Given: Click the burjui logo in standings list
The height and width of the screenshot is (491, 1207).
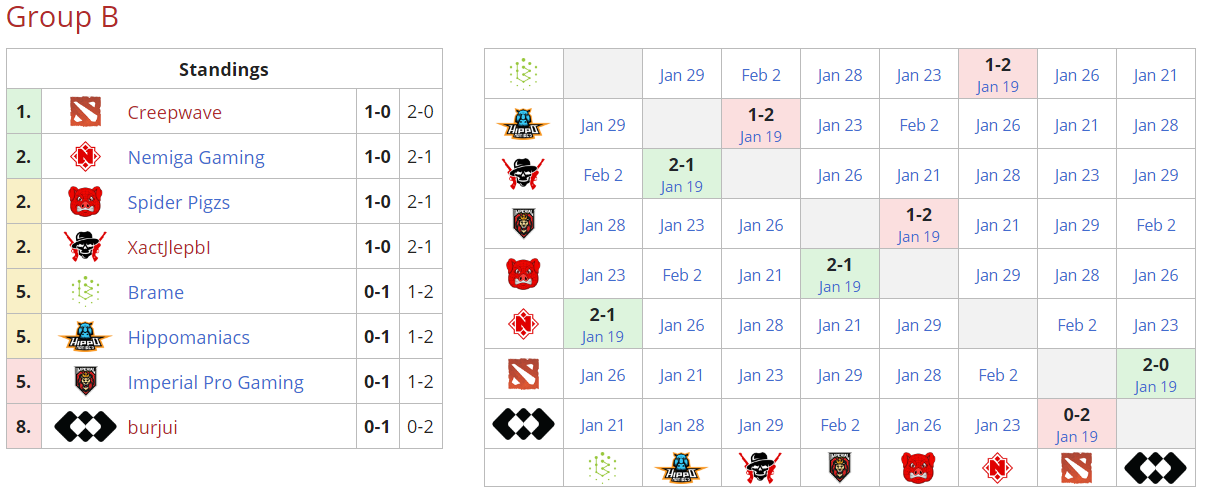Looking at the screenshot, I should [x=86, y=427].
